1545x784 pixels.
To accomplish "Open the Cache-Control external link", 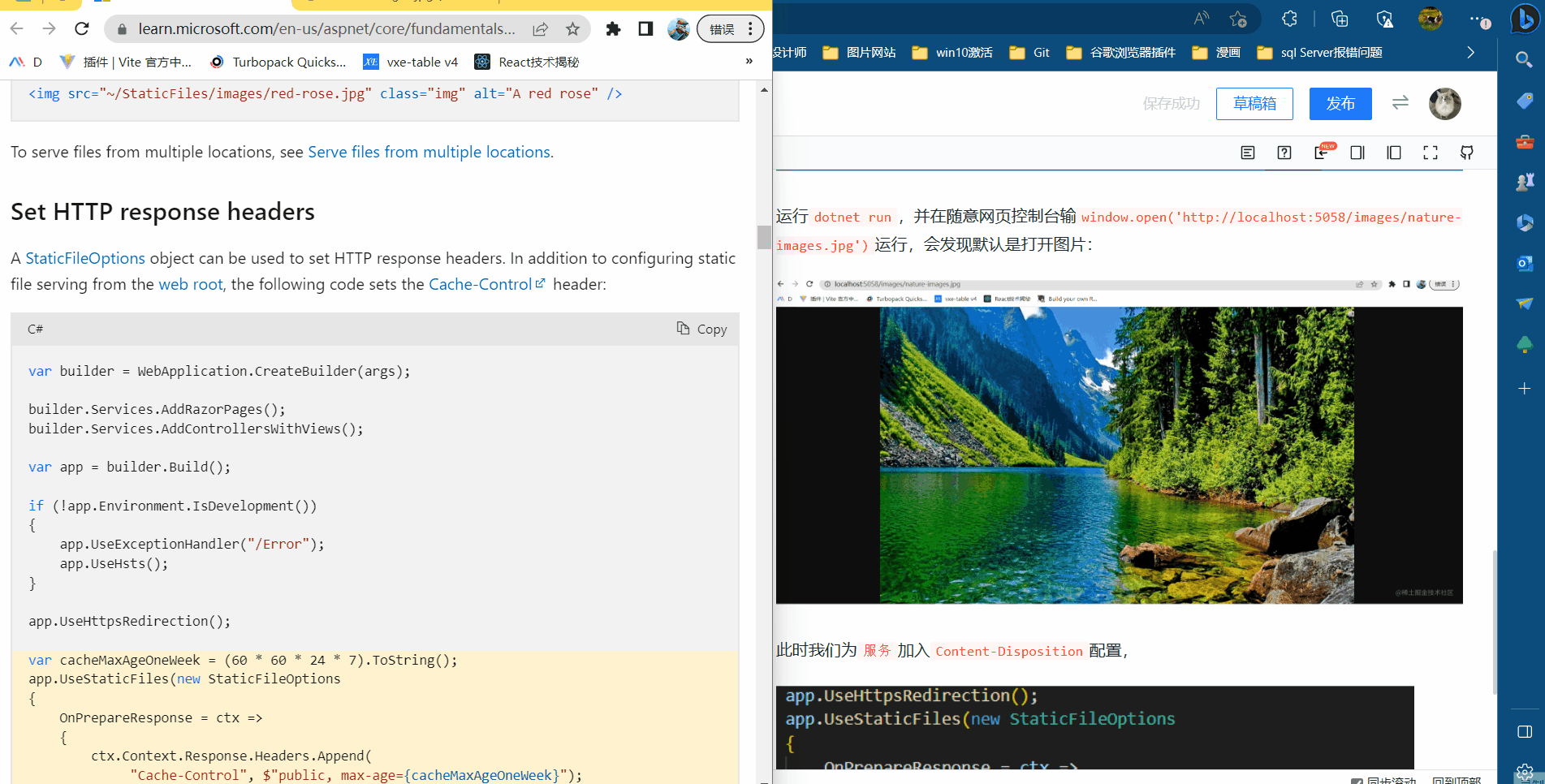I will [487, 284].
